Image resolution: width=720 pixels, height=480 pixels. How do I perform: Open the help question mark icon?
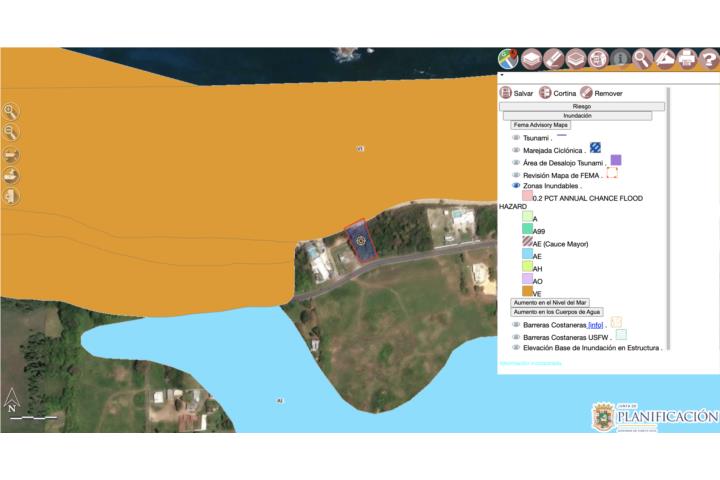coord(709,59)
